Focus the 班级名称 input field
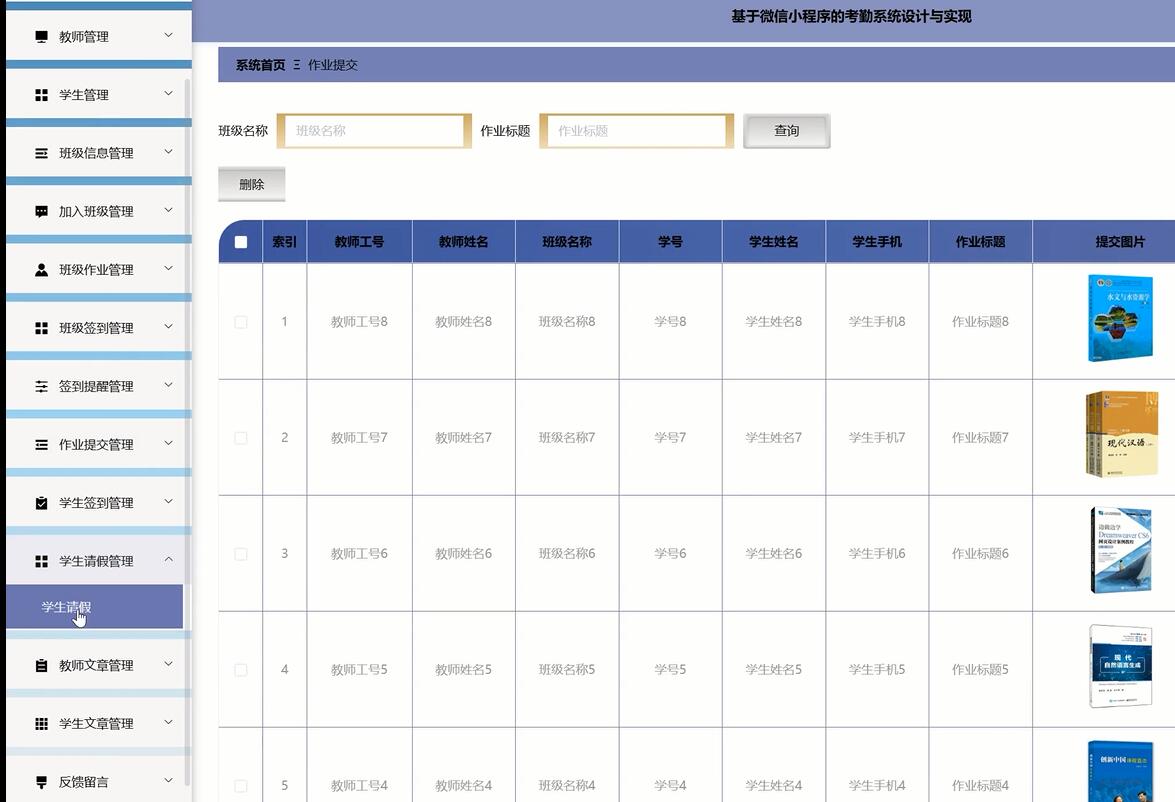 click(374, 131)
